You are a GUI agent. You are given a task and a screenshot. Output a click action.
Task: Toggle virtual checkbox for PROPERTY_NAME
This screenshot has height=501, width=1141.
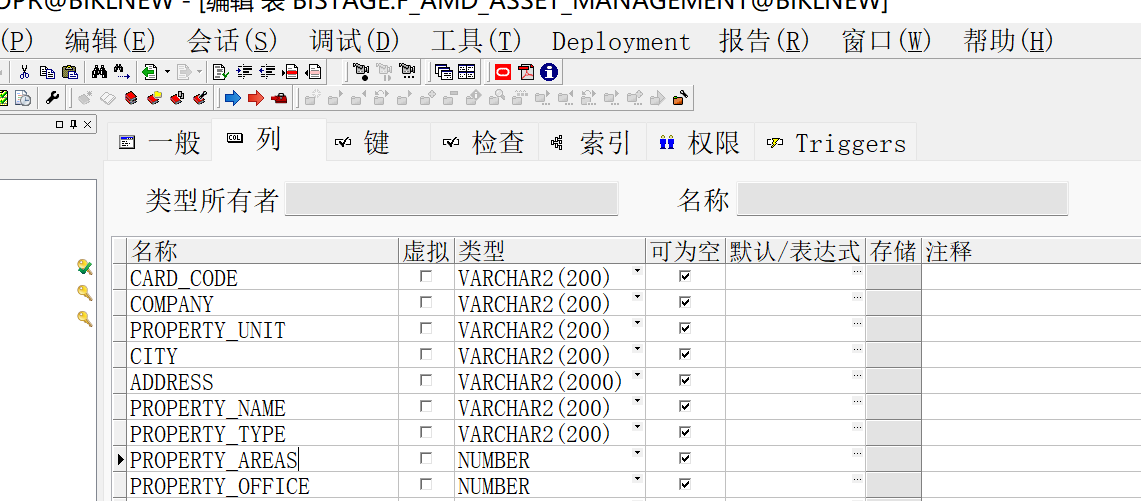click(x=426, y=406)
